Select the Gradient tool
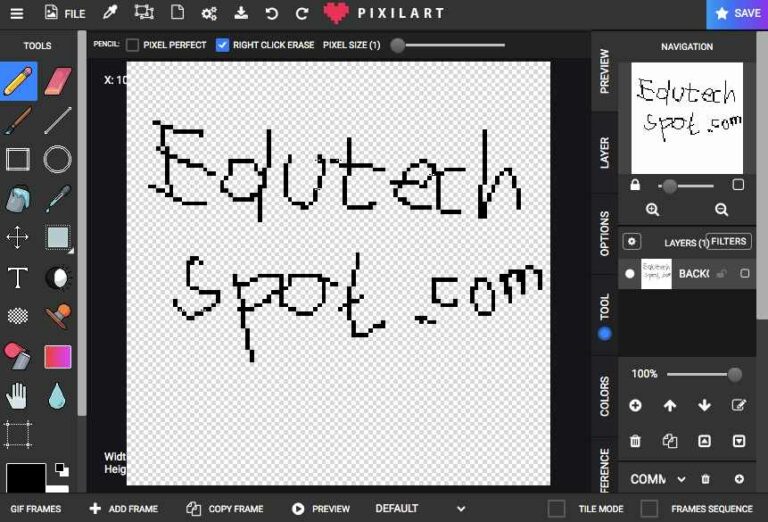 (58, 356)
